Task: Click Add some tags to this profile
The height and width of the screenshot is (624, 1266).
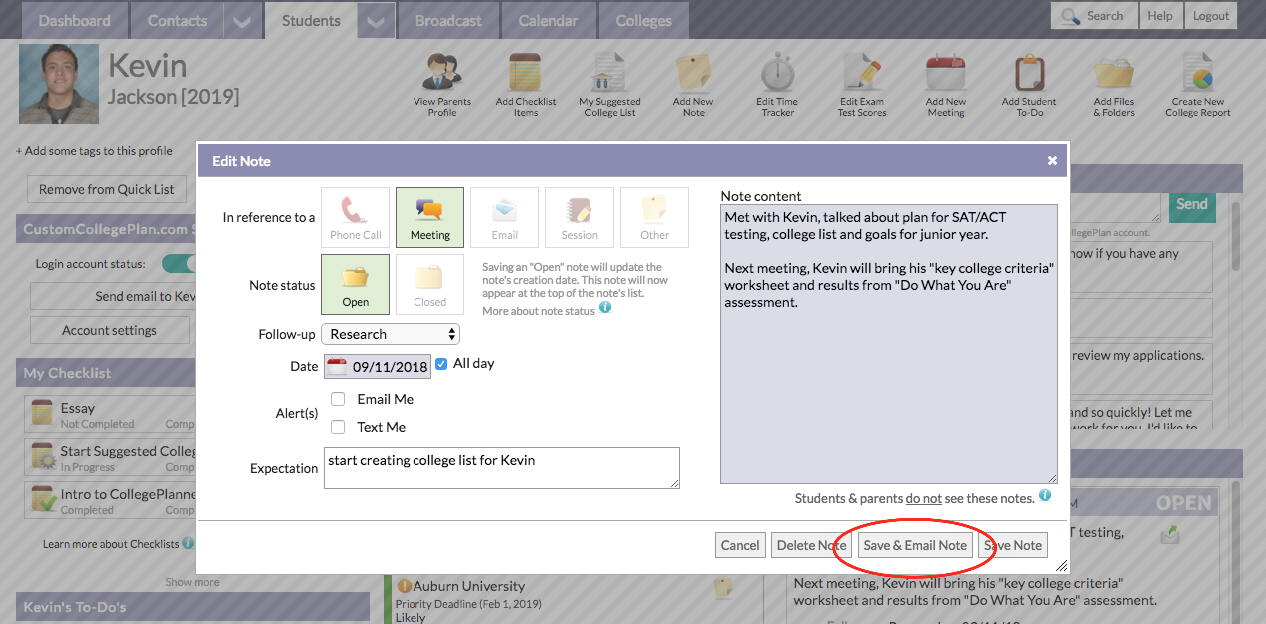Action: pos(94,151)
